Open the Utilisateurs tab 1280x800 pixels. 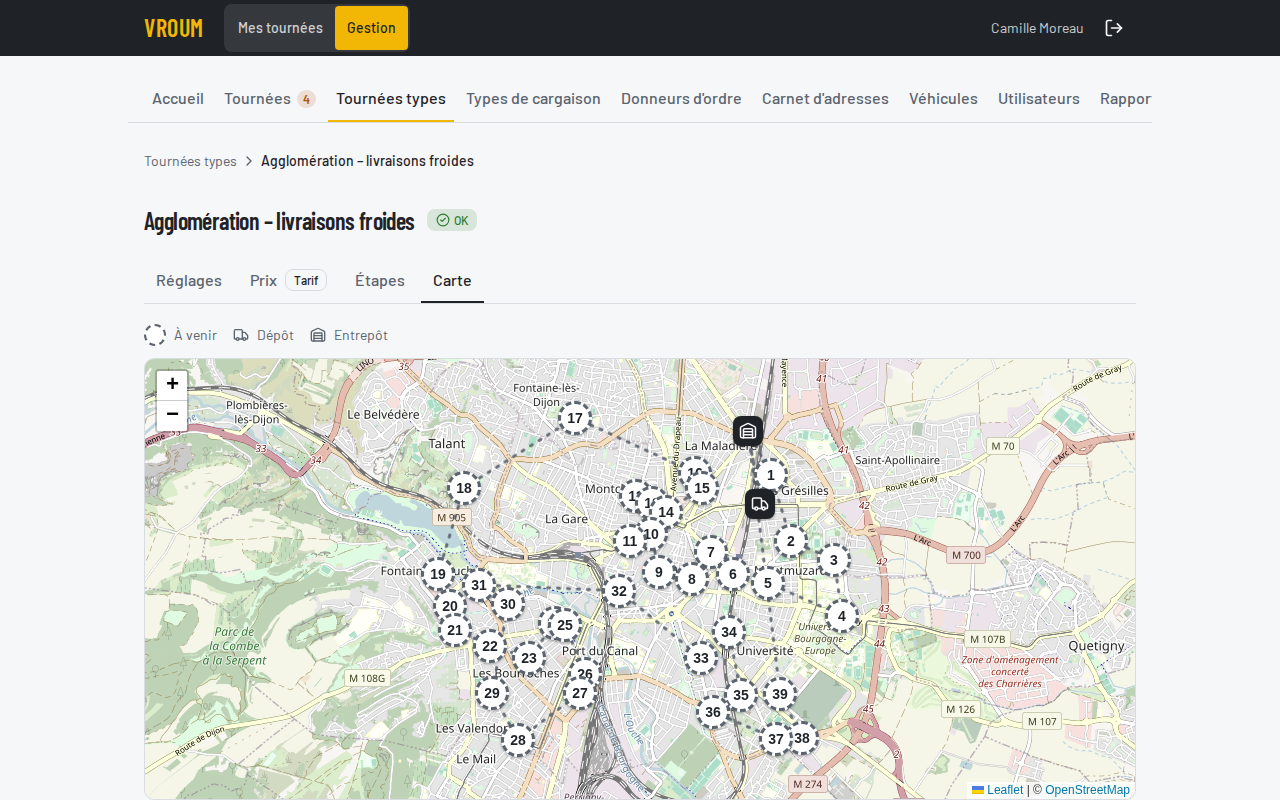[x=1039, y=98]
